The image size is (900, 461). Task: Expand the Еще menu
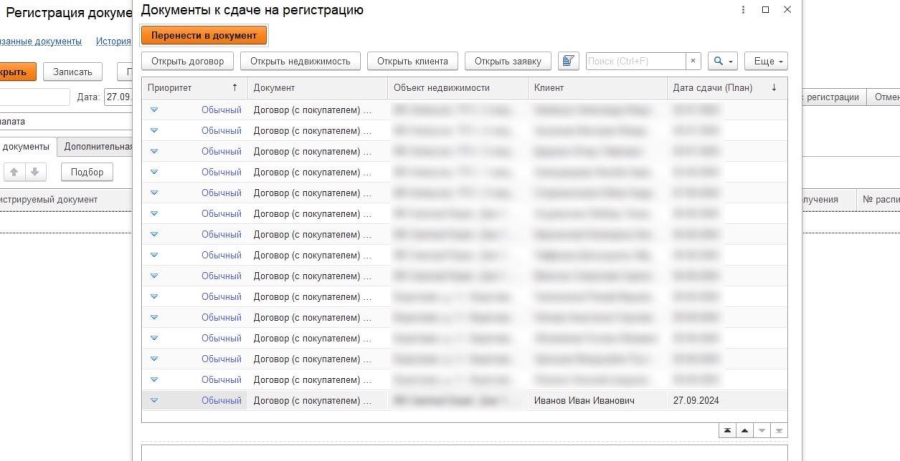pyautogui.click(x=767, y=61)
